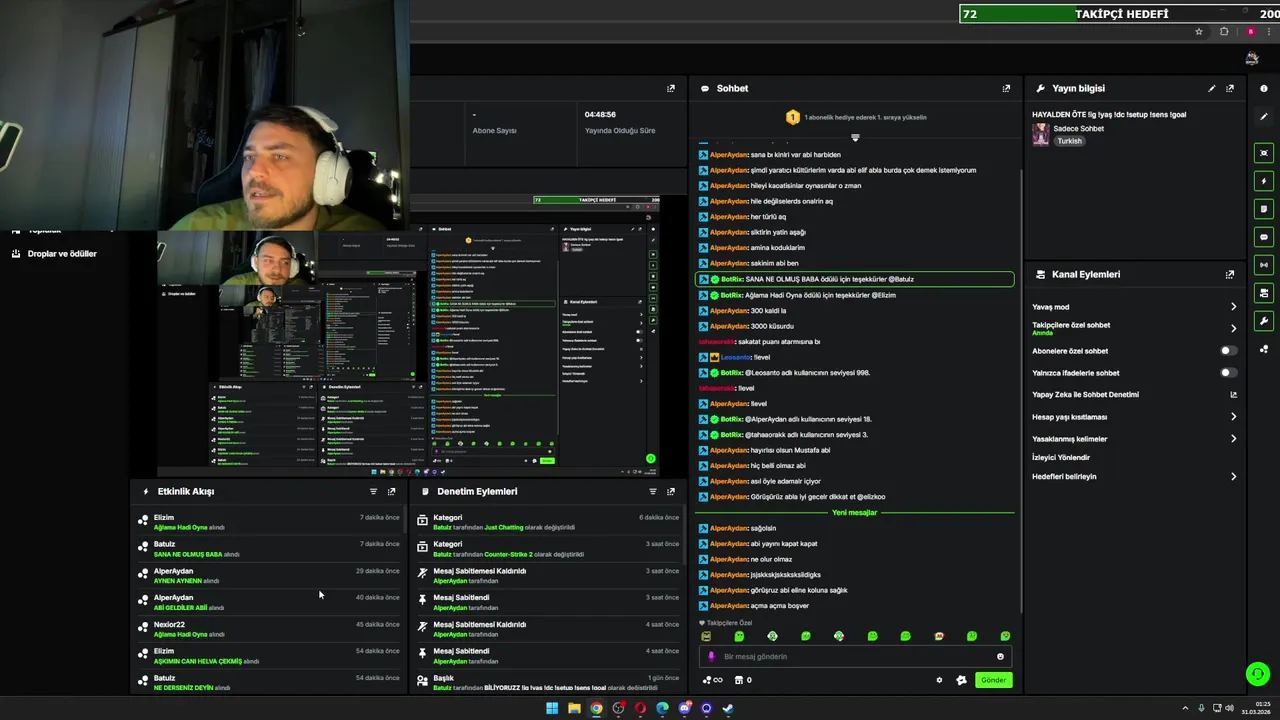Toggle the lightning activity feed sidebar icon

1264,181
